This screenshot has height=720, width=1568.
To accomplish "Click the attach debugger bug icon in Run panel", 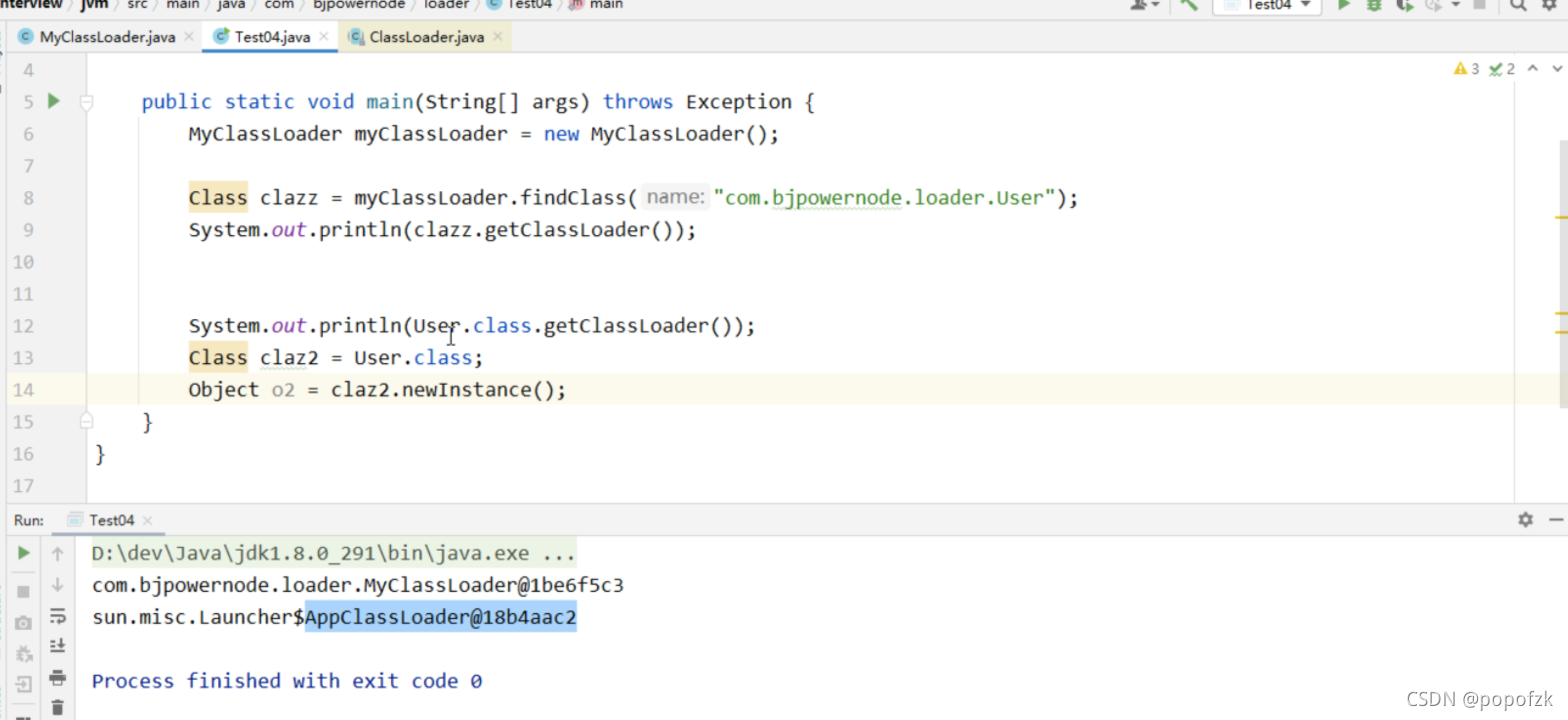I will tap(24, 654).
